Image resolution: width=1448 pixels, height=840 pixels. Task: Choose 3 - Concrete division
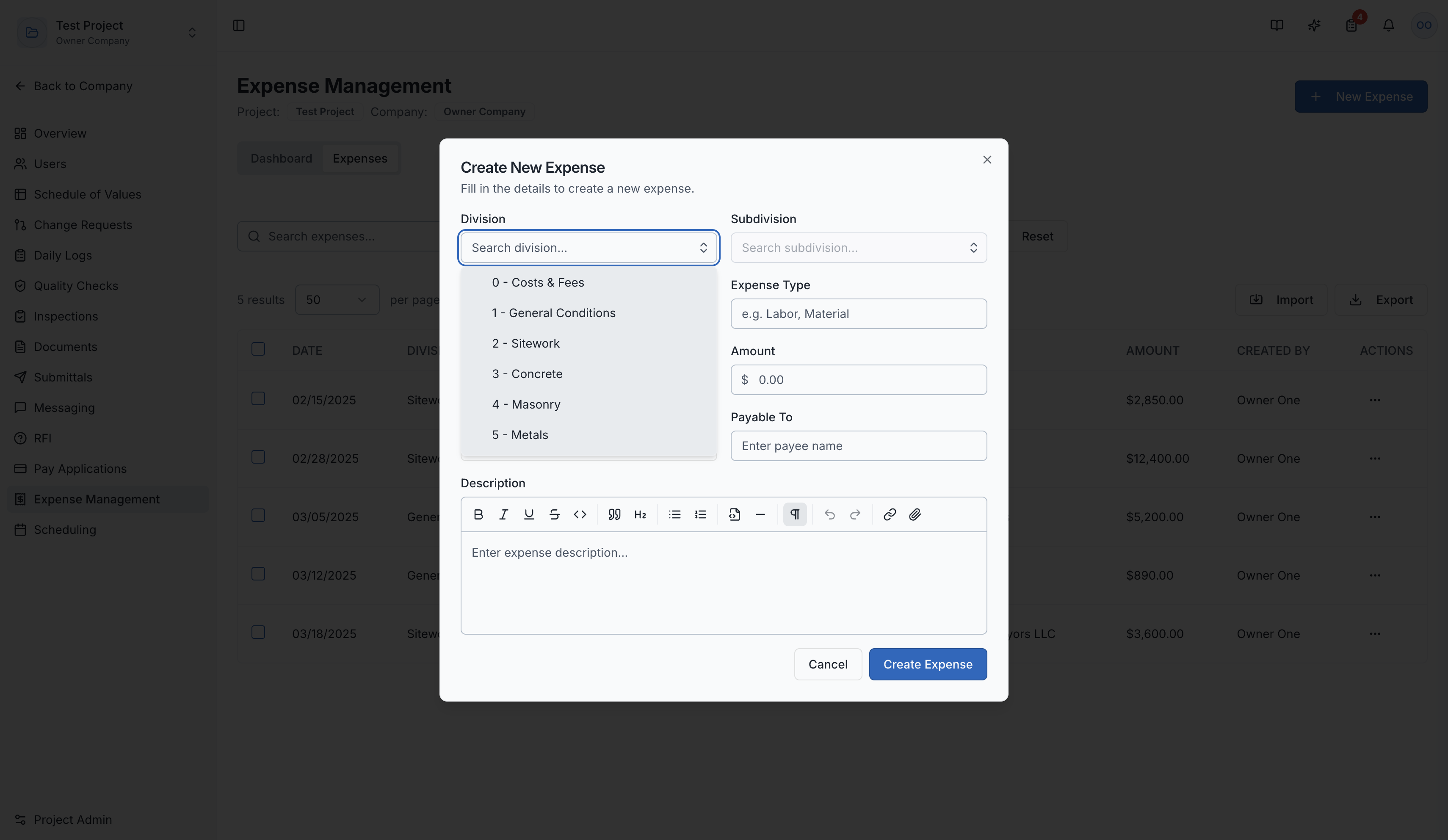[589, 374]
